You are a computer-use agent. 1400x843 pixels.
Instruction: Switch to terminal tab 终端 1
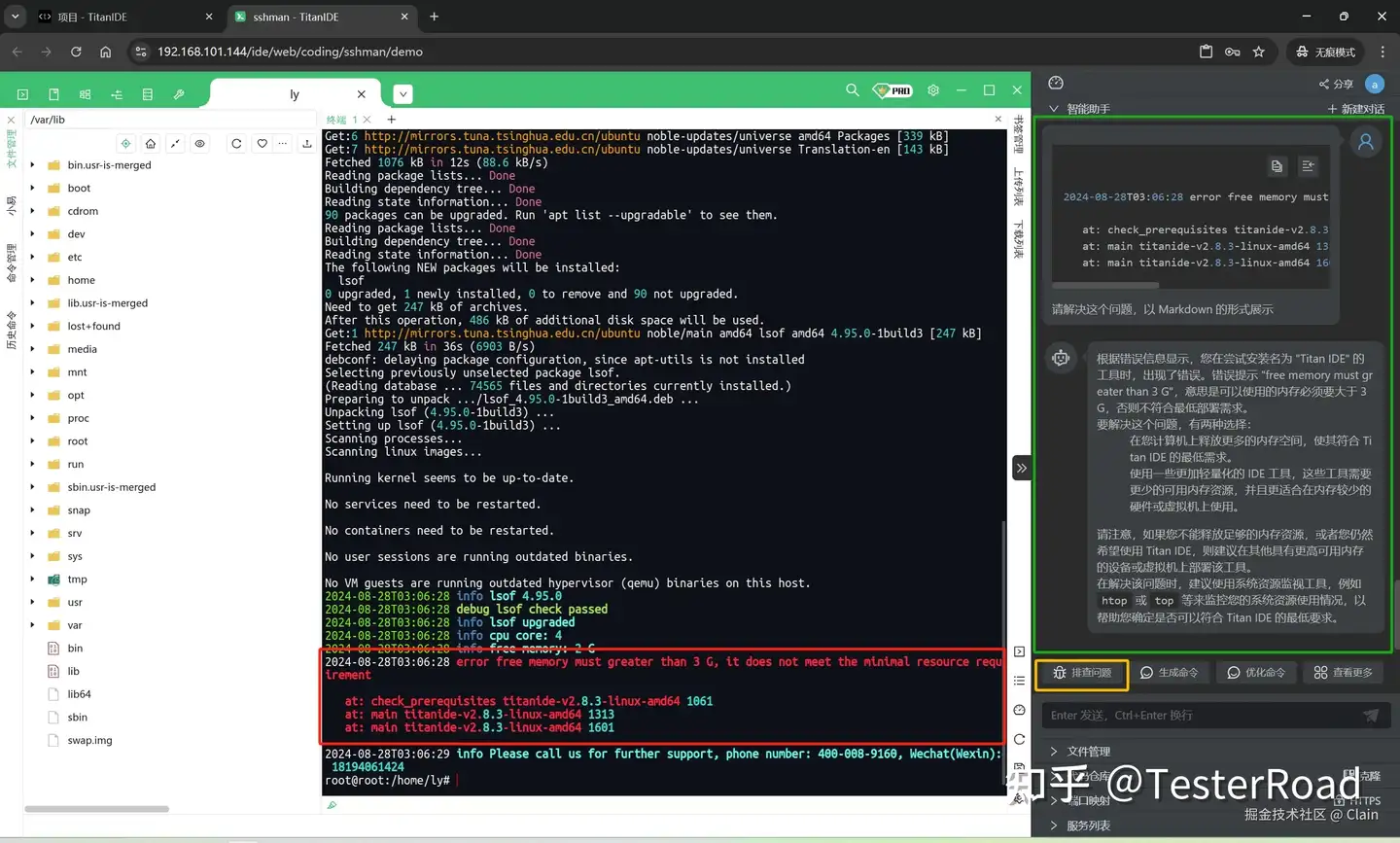[341, 120]
